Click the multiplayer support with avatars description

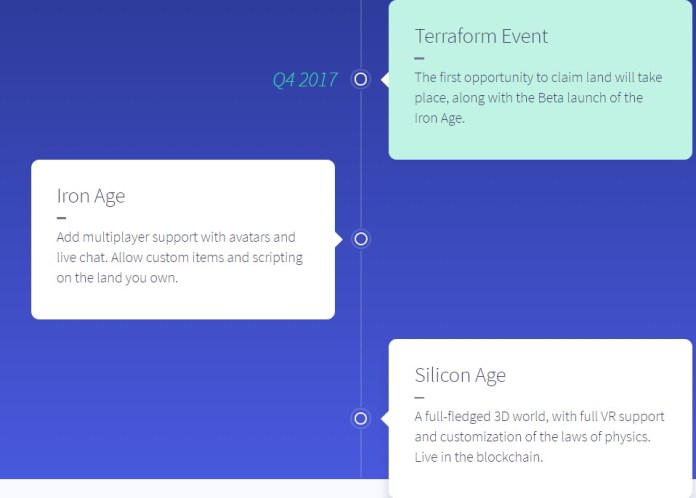click(179, 257)
